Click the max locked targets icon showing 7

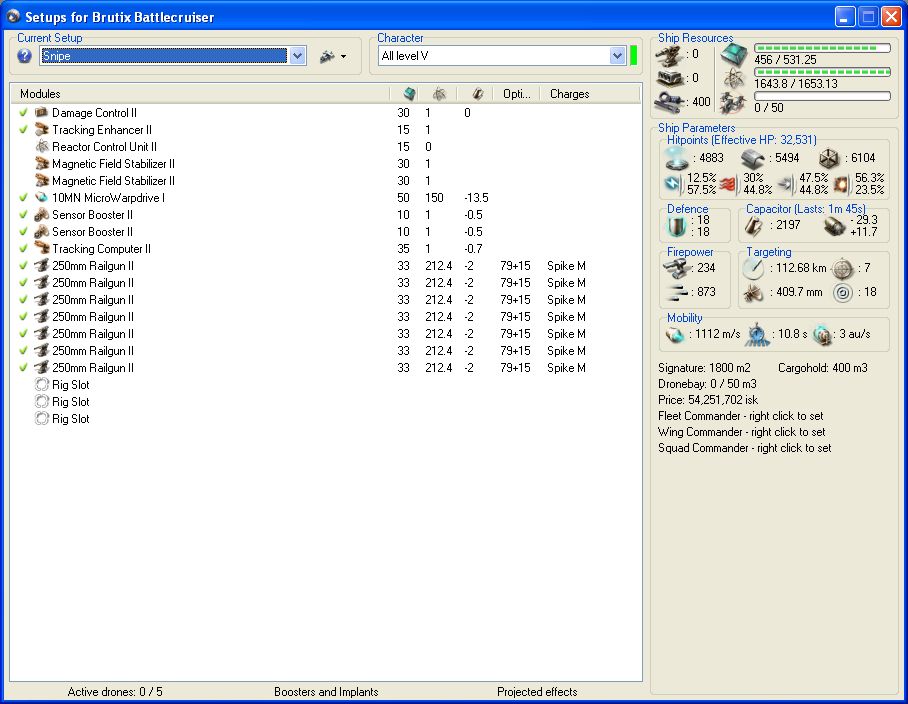pyautogui.click(x=843, y=268)
